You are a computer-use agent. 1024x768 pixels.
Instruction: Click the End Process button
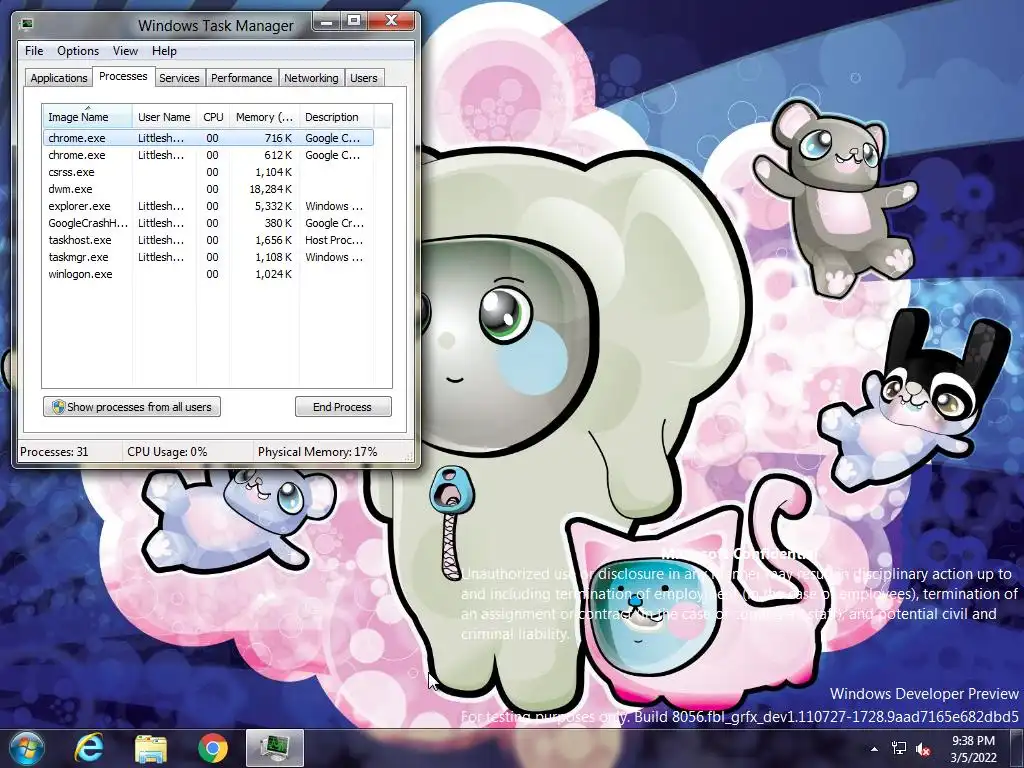(343, 407)
